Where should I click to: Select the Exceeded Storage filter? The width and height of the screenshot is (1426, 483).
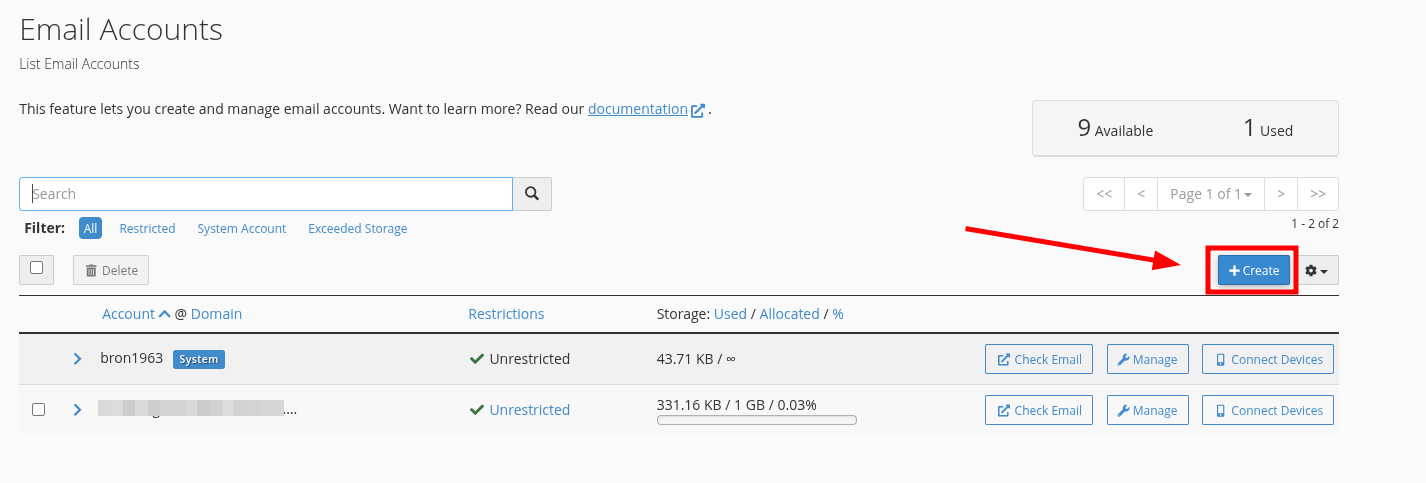(357, 229)
